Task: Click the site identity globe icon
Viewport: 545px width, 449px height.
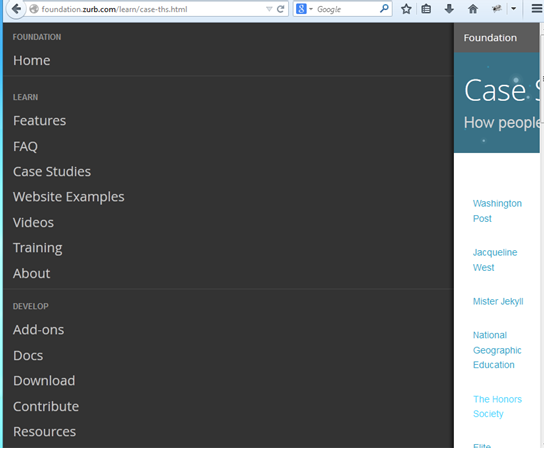Action: point(33,9)
